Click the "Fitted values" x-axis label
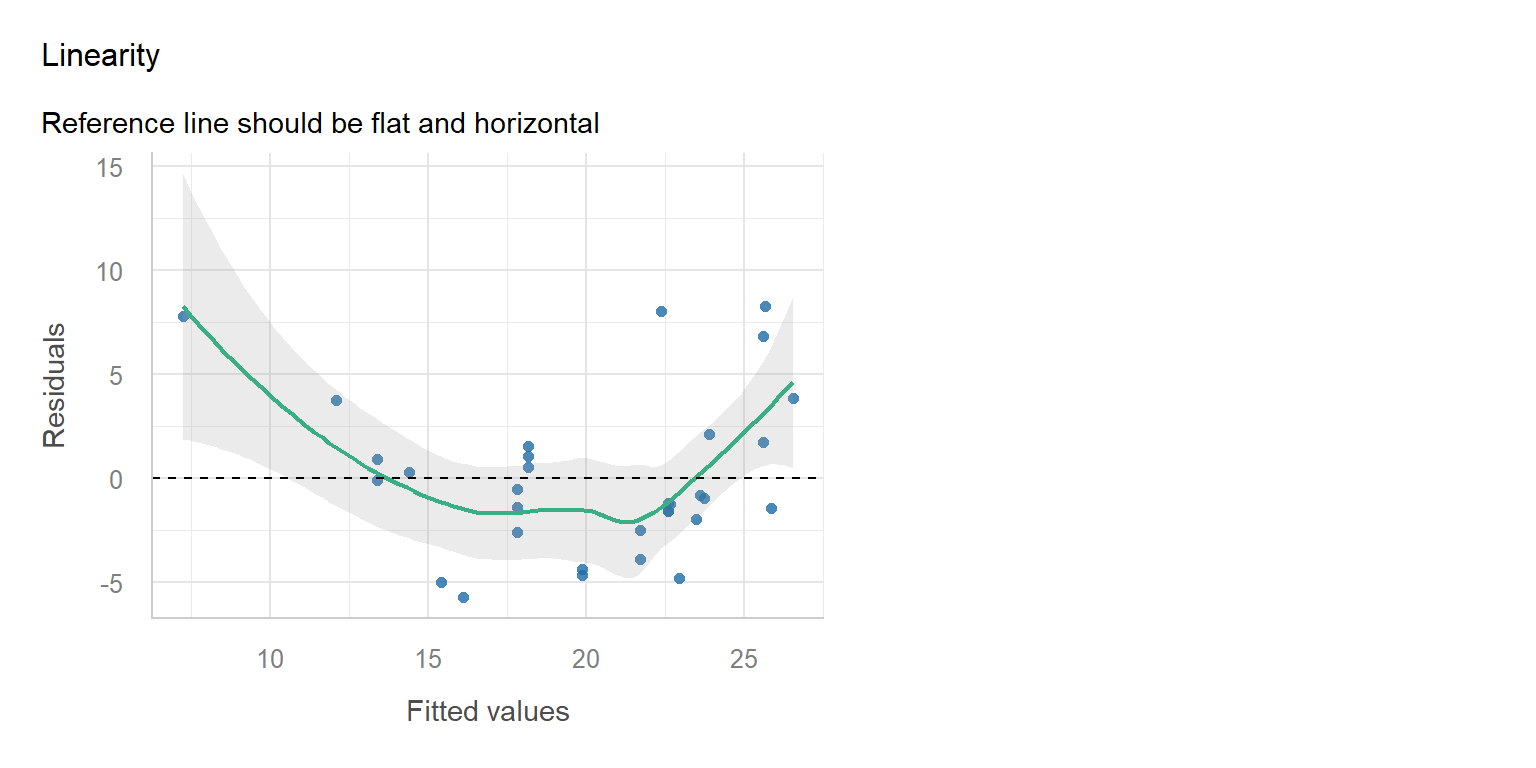 (487, 712)
